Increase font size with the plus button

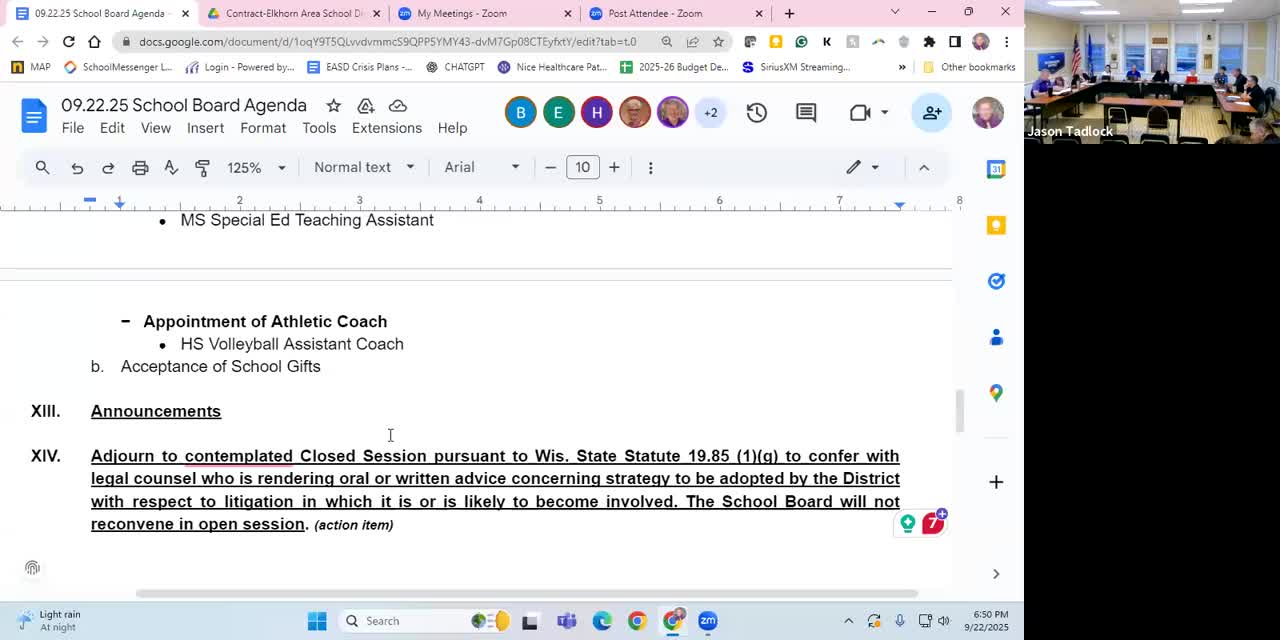614,167
